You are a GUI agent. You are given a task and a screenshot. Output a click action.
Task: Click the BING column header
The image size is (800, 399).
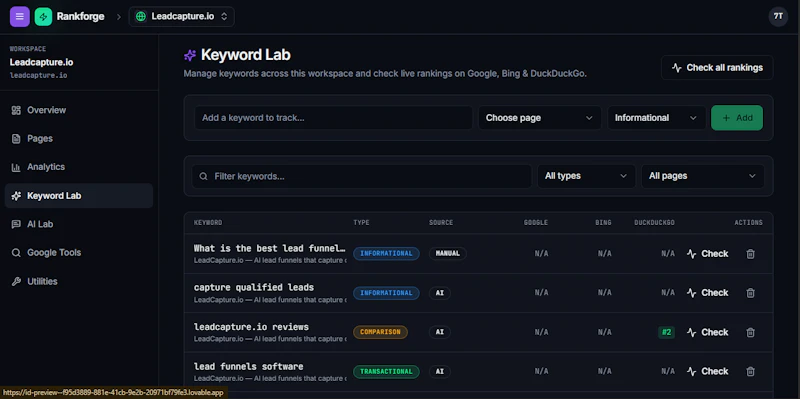[x=603, y=223]
